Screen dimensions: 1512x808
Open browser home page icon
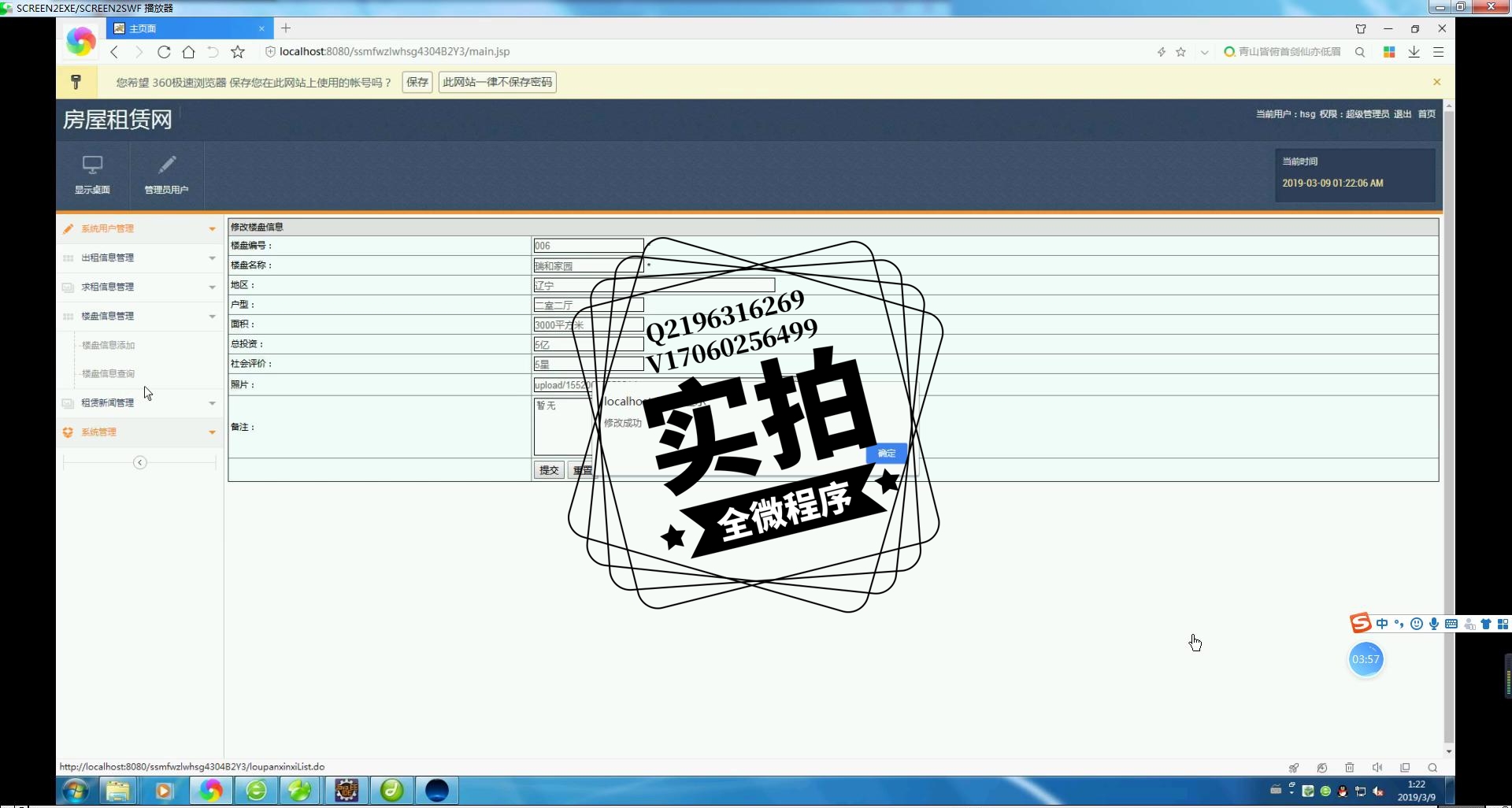coord(188,52)
